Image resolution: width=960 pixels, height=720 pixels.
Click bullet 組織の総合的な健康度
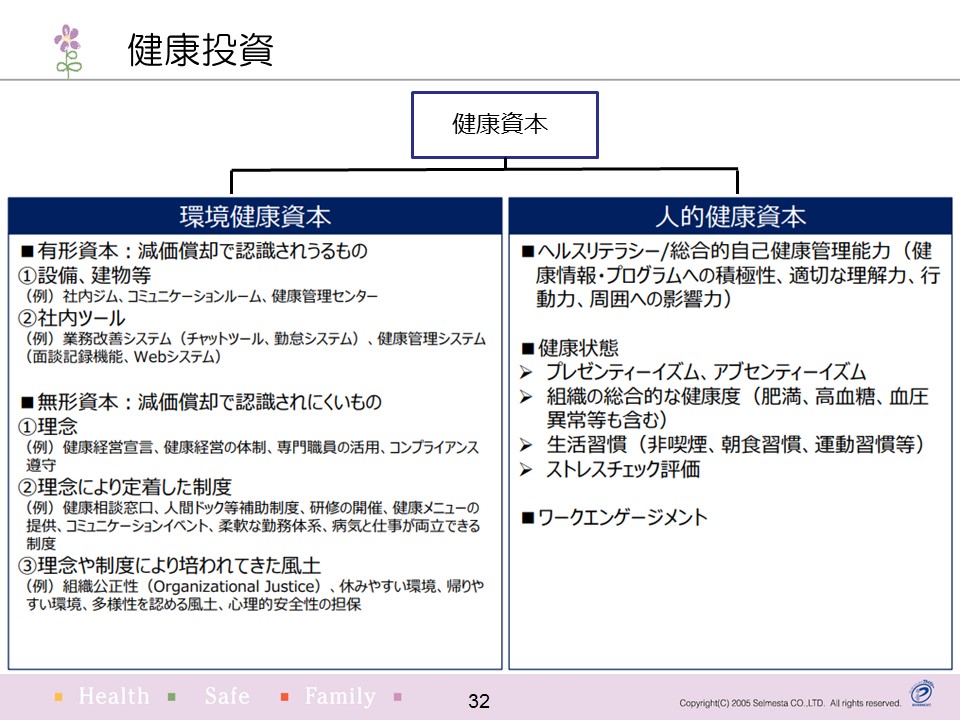724,408
